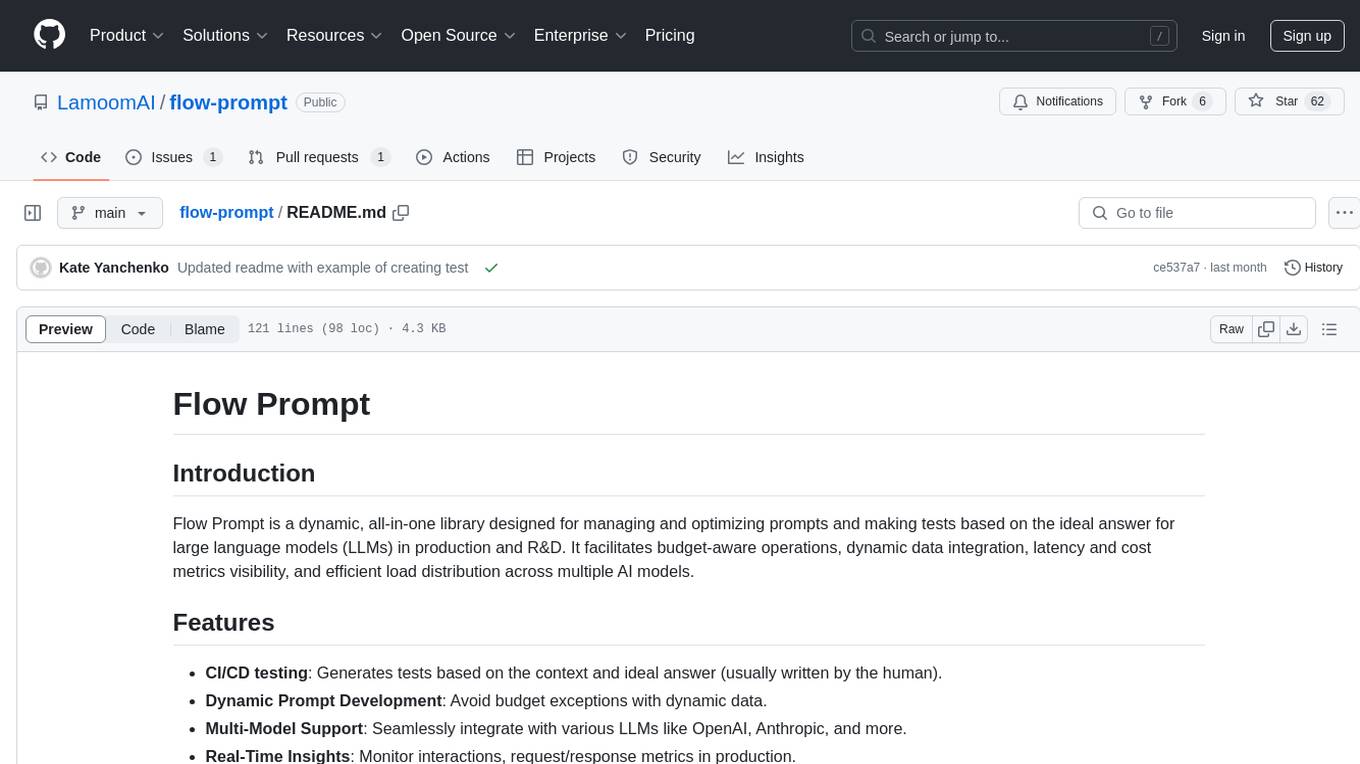Image resolution: width=1360 pixels, height=764 pixels.
Task: Open commit message about creating test
Action: coord(322,268)
